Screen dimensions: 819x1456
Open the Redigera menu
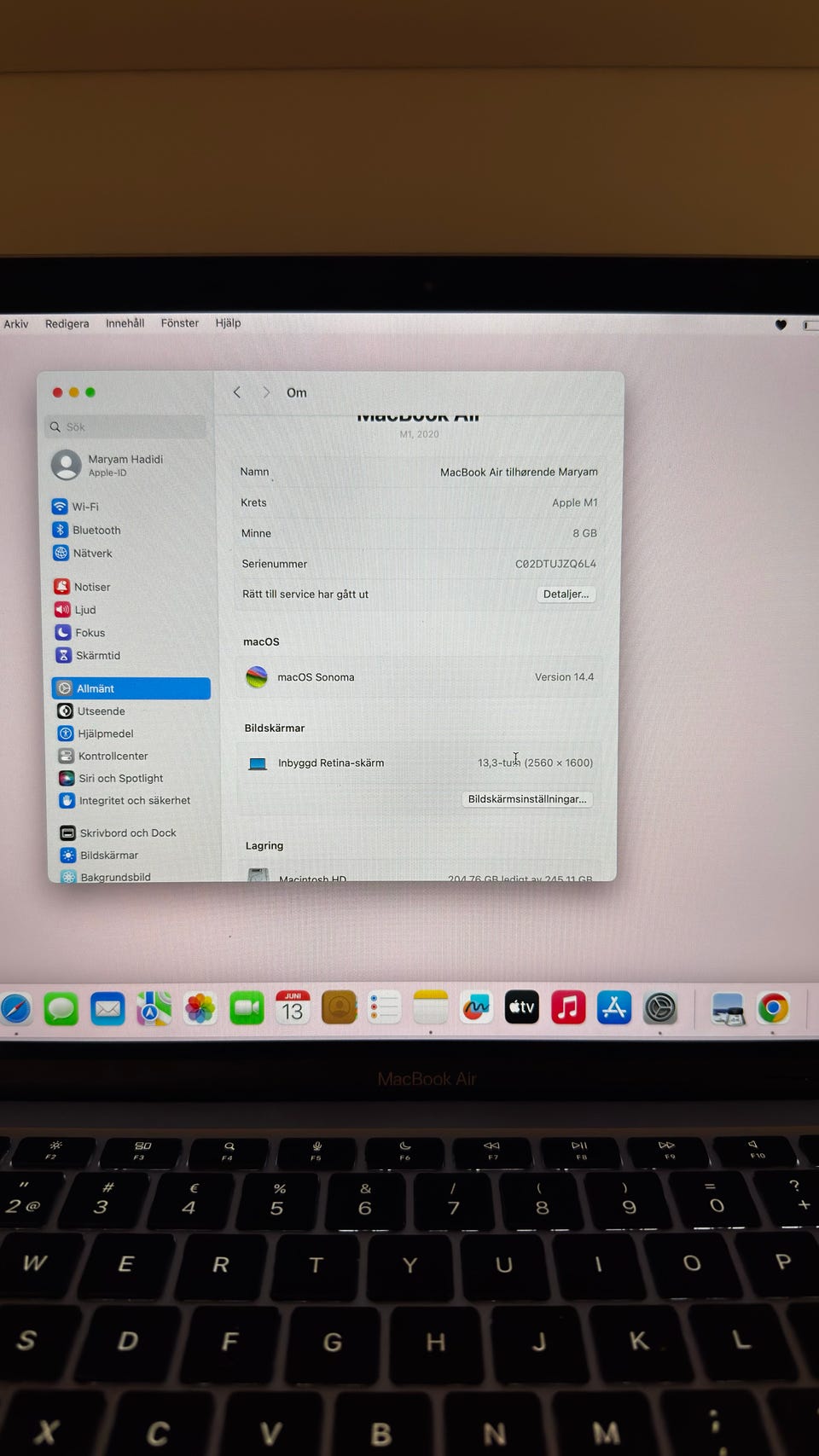coord(67,324)
